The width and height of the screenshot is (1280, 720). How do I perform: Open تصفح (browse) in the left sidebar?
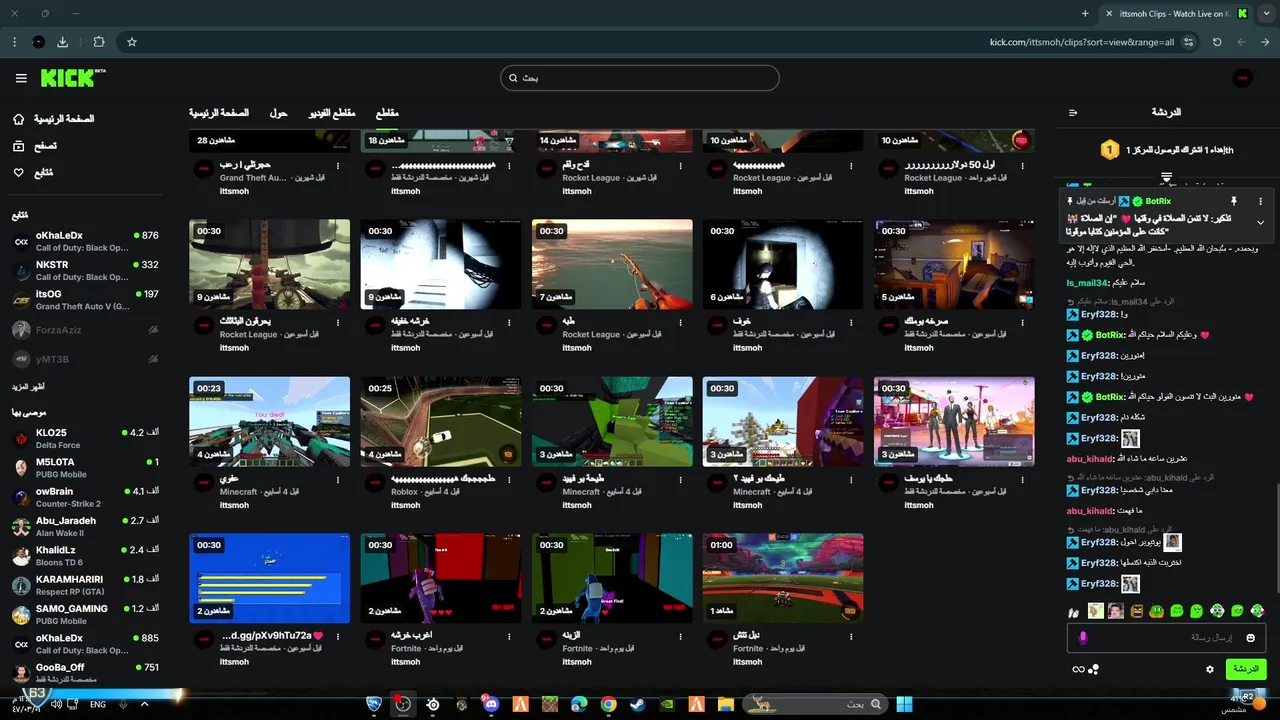34,146
